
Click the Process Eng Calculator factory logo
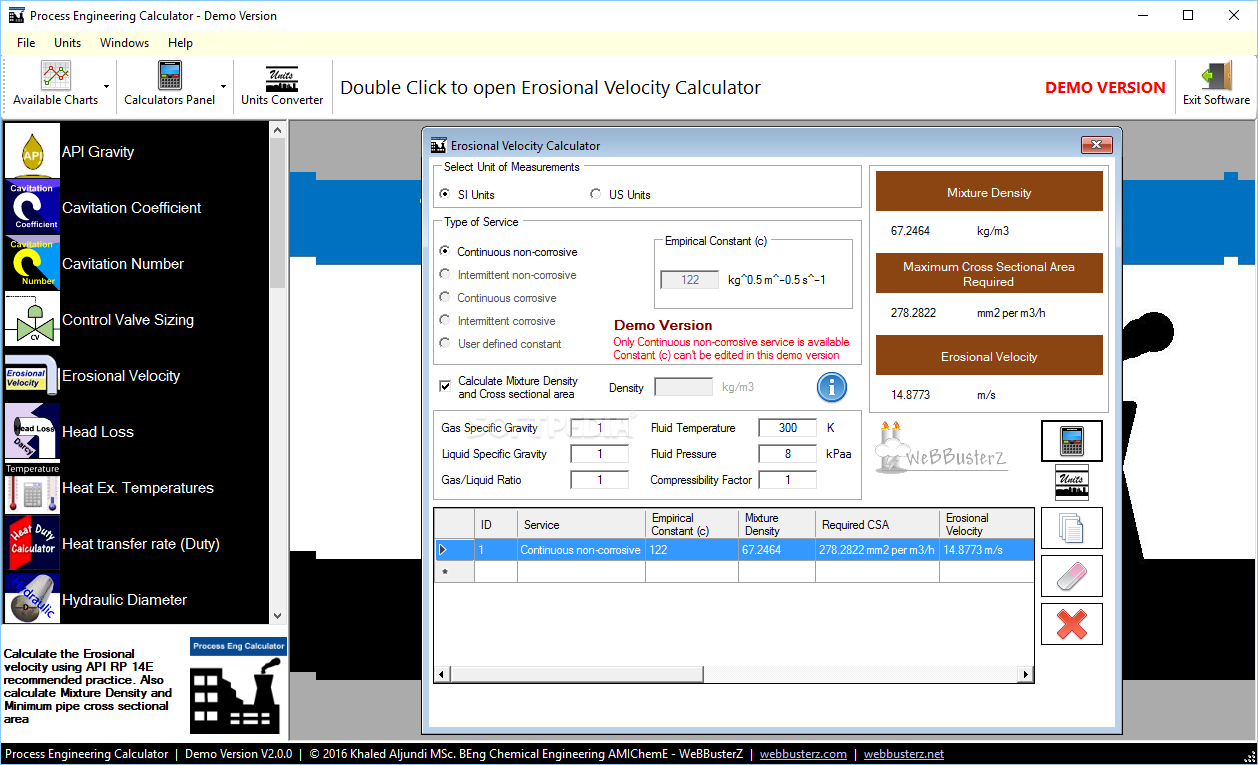(238, 686)
